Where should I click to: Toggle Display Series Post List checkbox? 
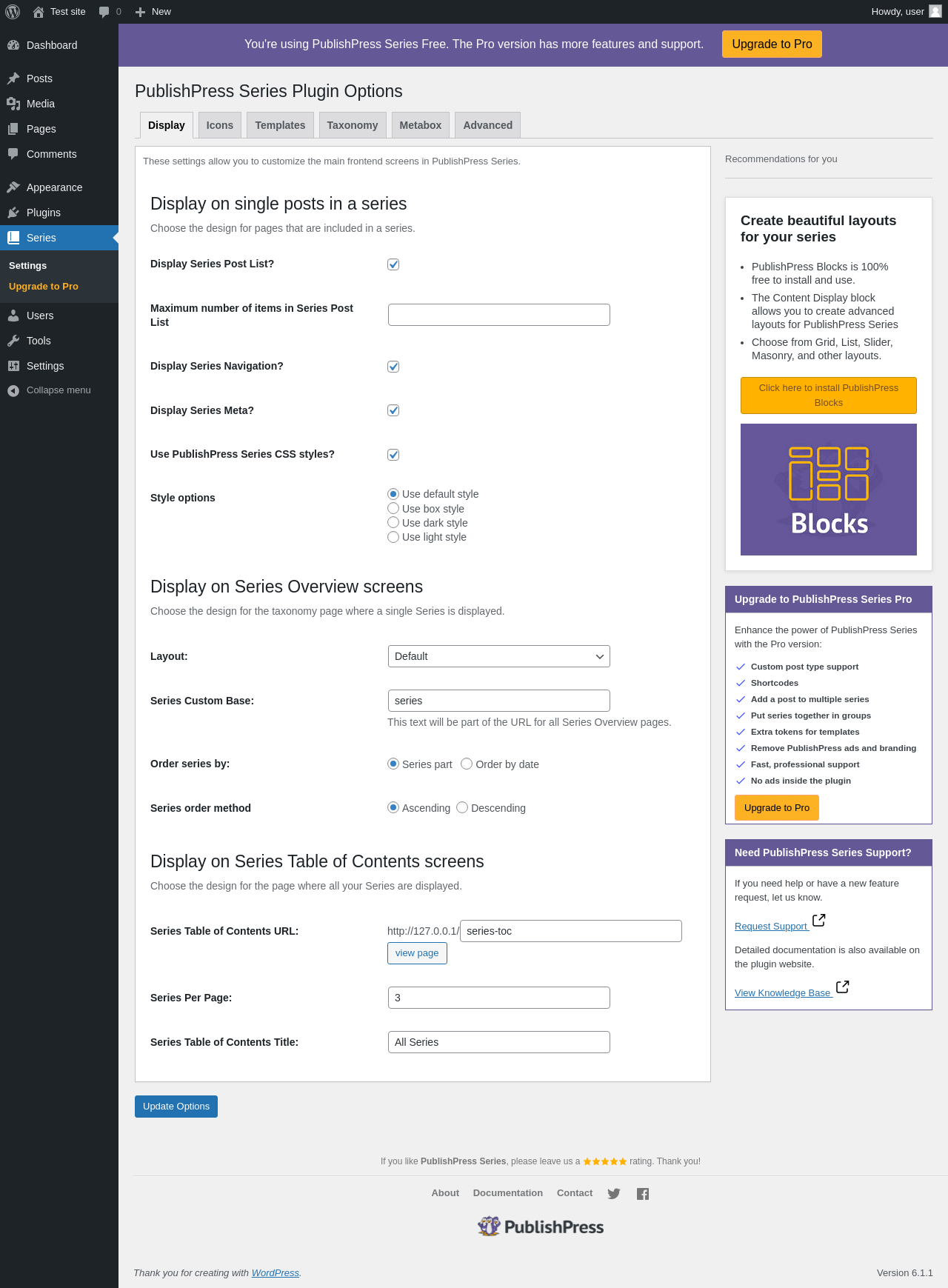[393, 264]
